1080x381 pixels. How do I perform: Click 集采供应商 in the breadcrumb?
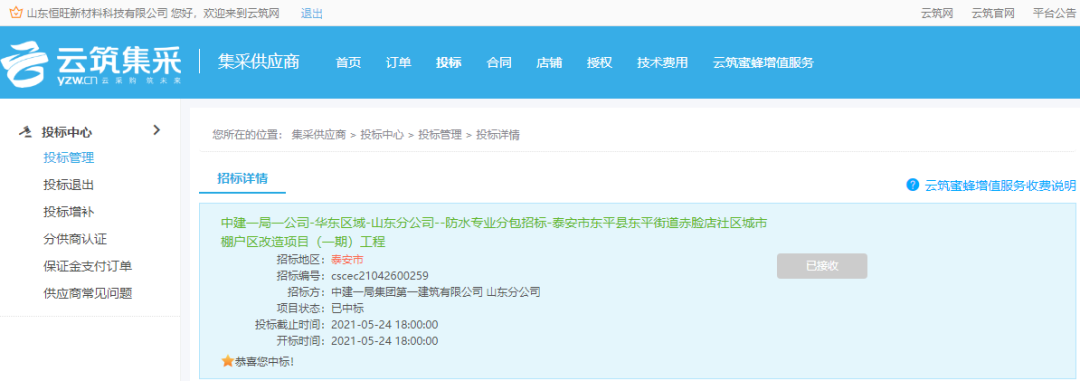[x=319, y=135]
